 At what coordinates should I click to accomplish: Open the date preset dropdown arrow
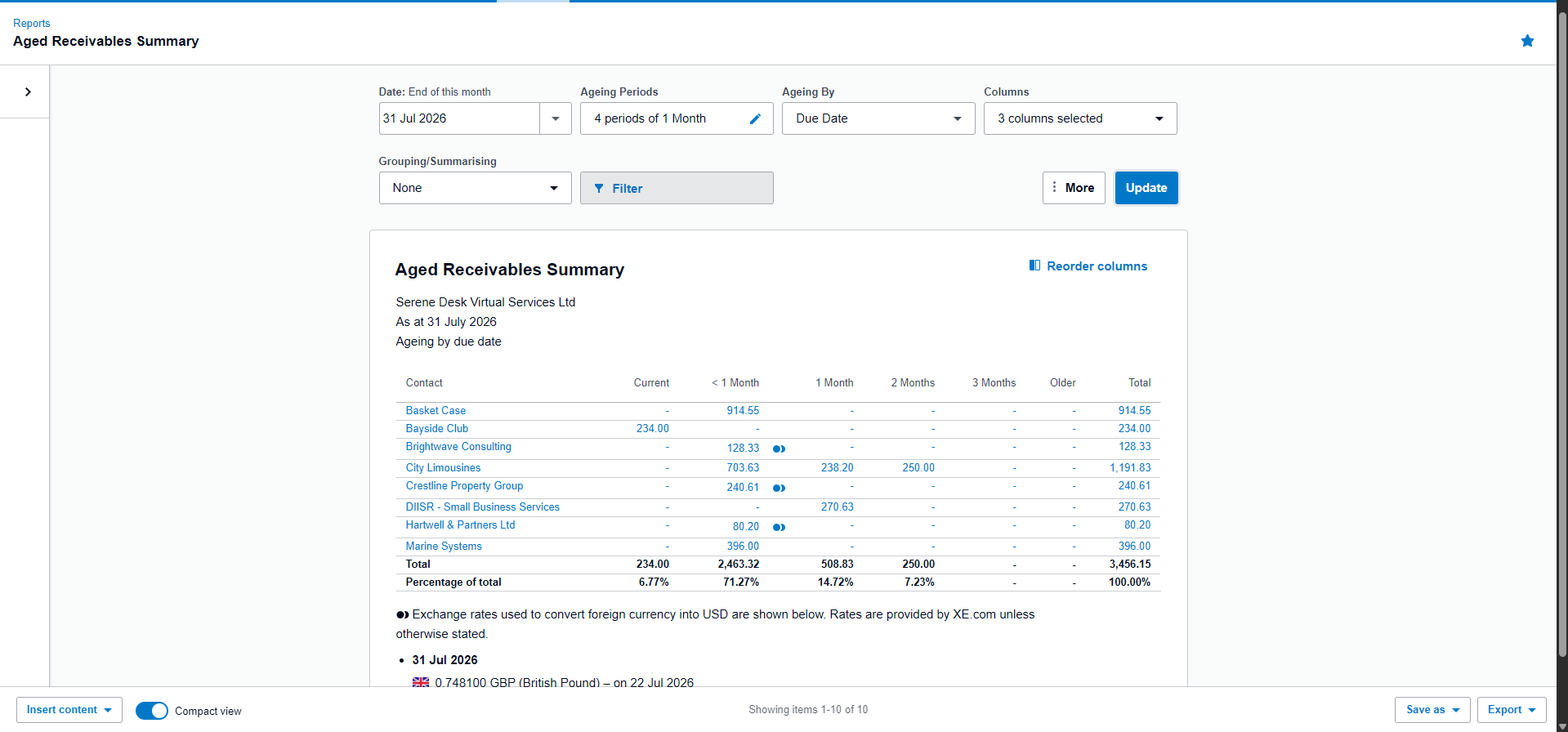(x=556, y=118)
